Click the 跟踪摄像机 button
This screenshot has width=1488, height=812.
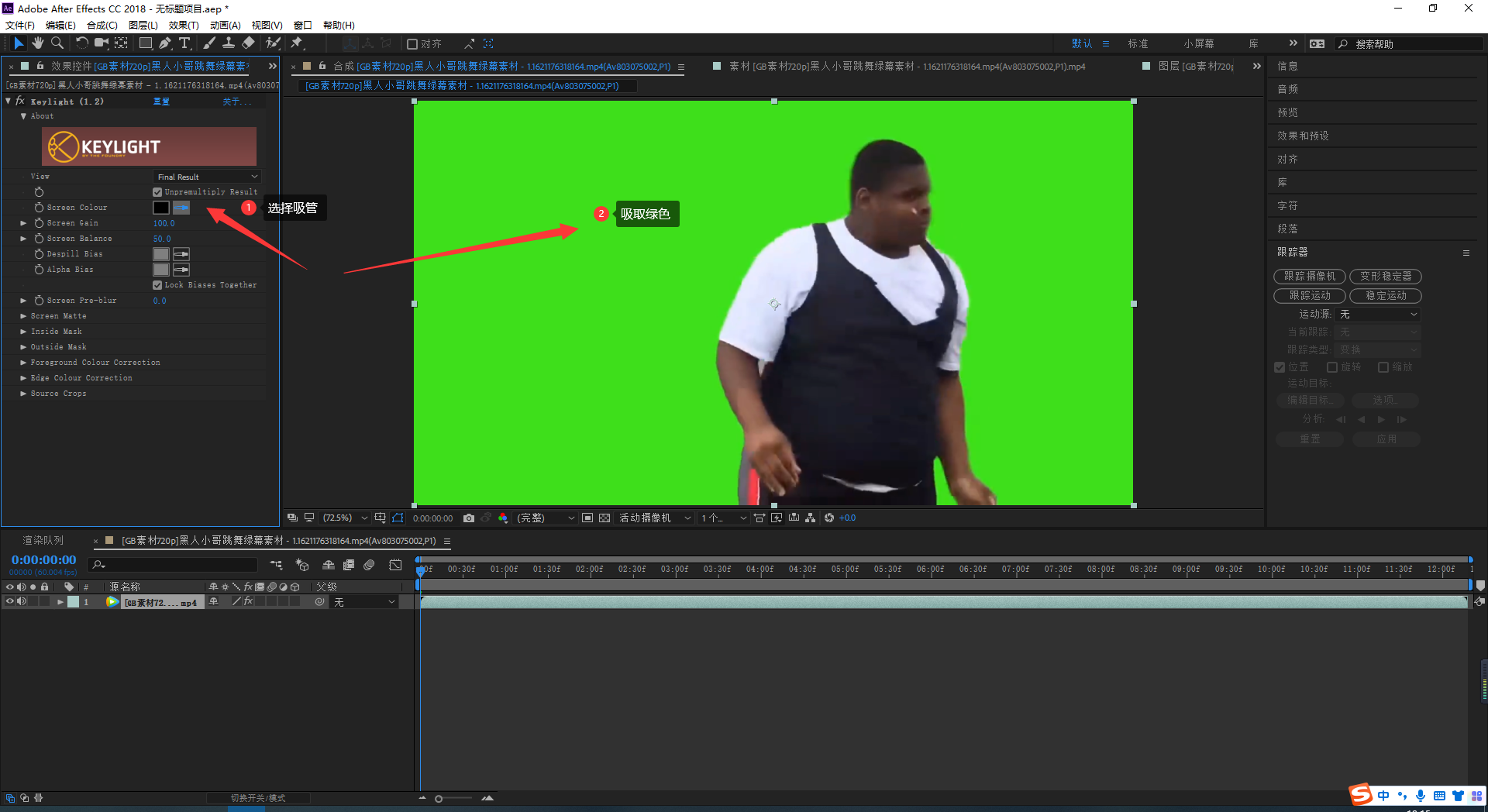point(1309,277)
